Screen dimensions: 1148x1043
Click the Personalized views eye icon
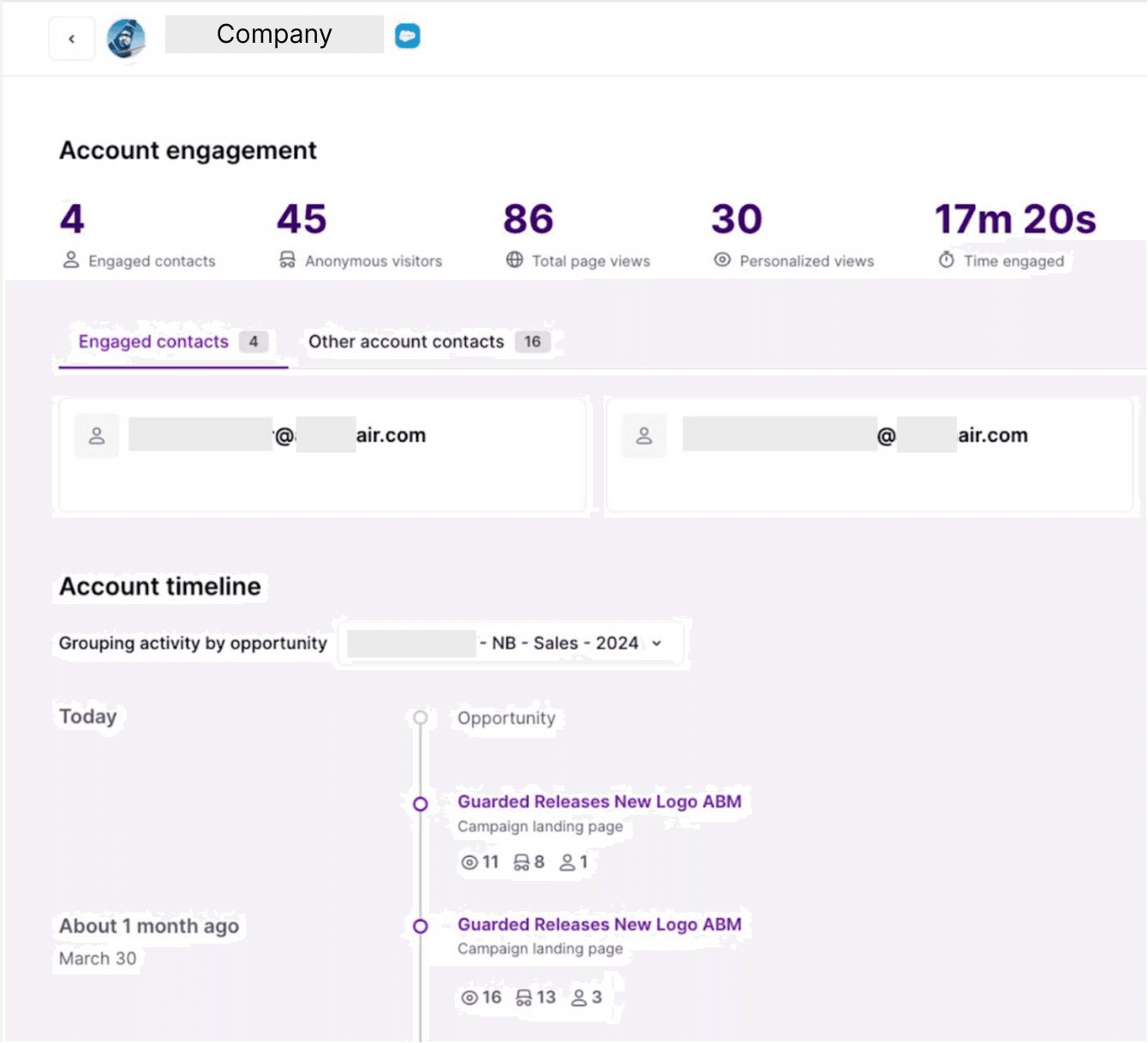(722, 259)
